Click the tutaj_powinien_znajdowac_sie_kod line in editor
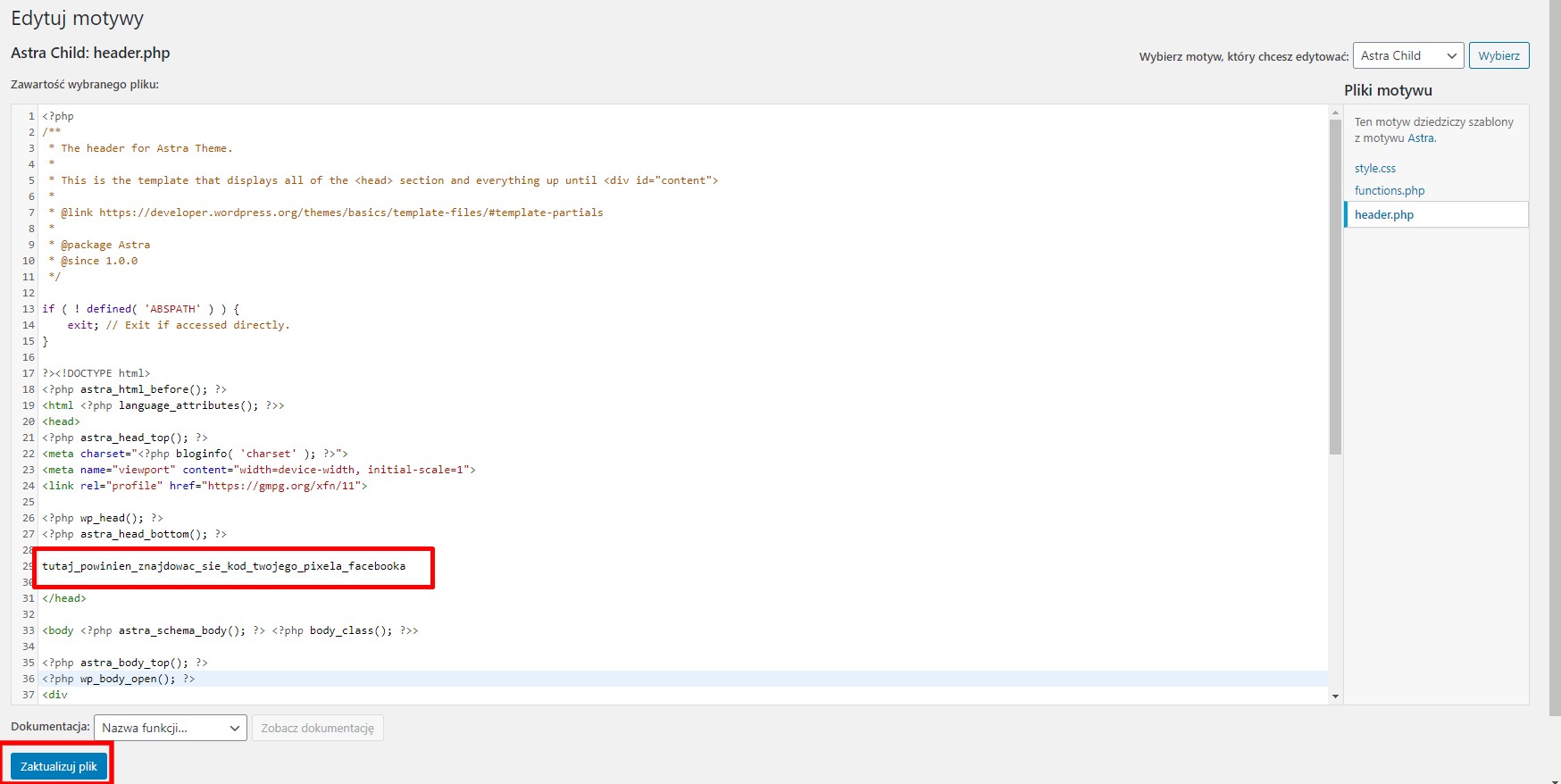The image size is (1561, 784). point(224,566)
